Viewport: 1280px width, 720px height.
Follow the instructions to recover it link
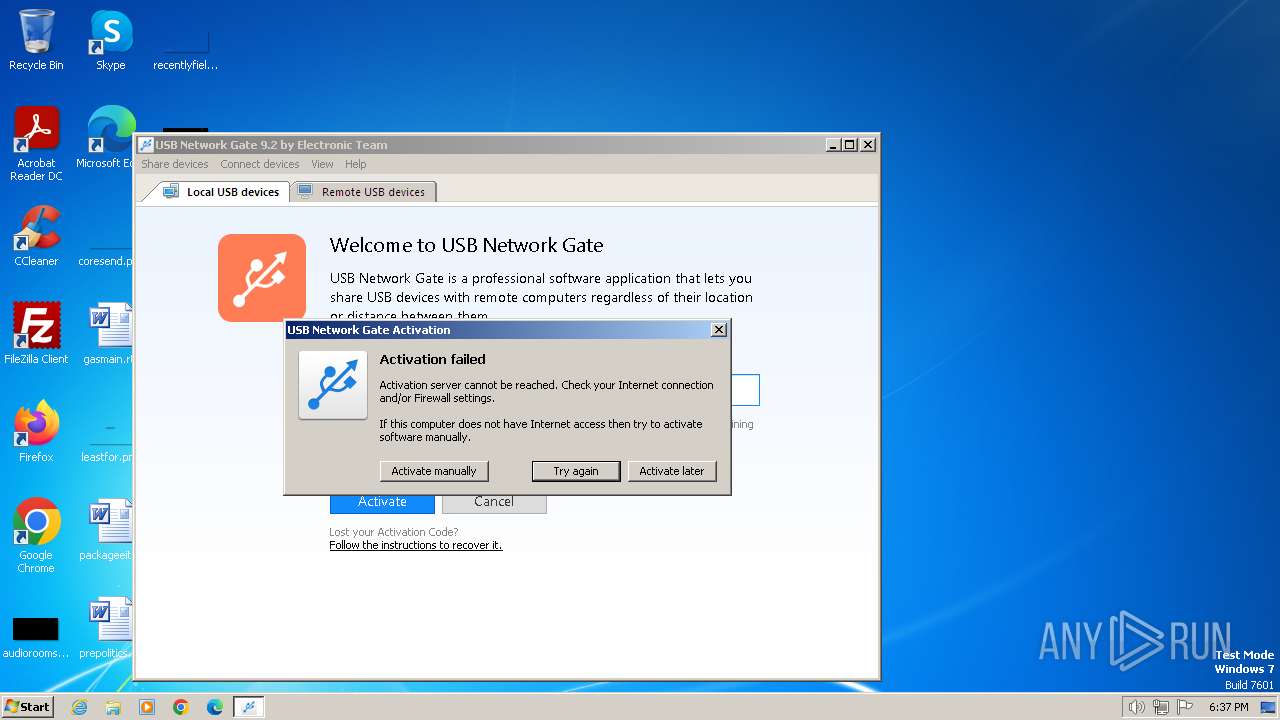416,545
